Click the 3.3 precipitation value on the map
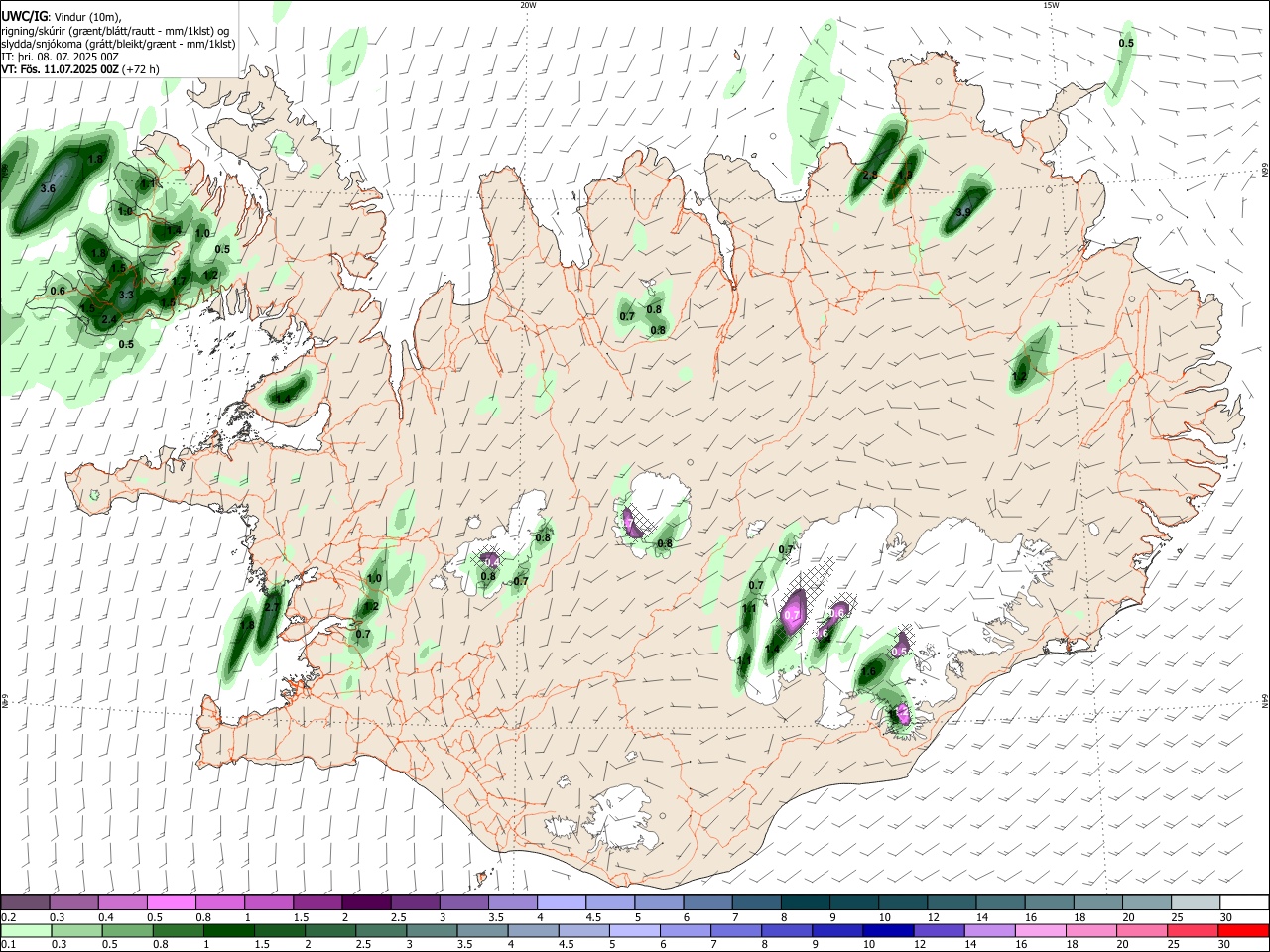Image resolution: width=1270 pixels, height=952 pixels. [x=126, y=295]
